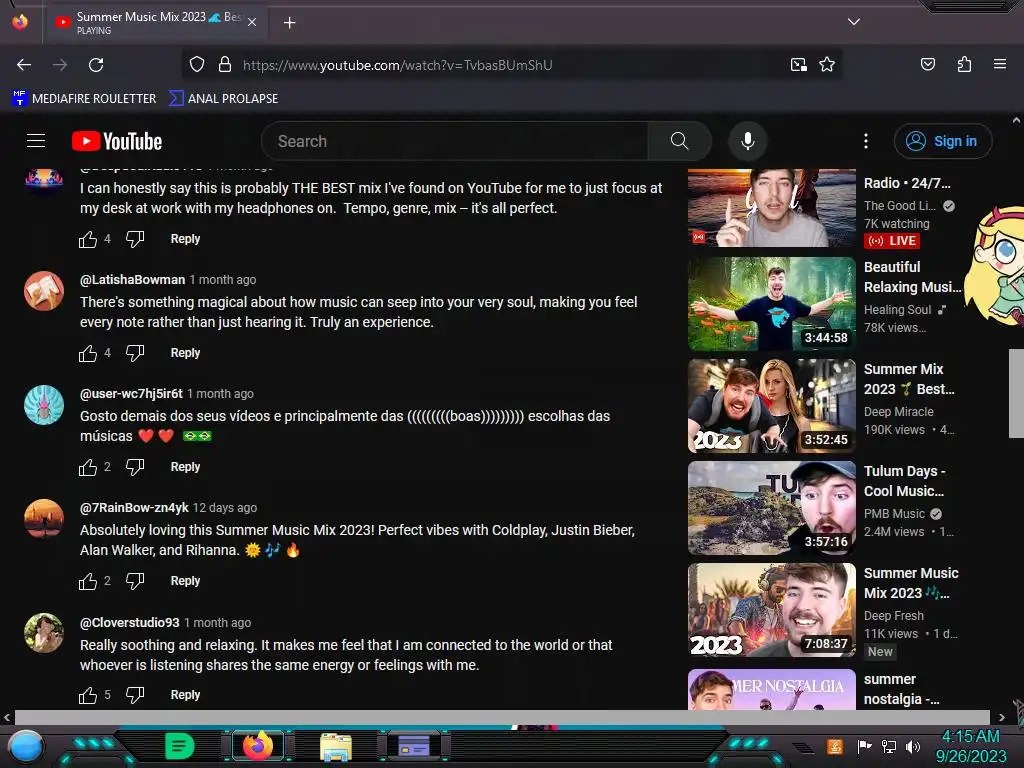Like @user-wc7hj5ir6t's comment
The height and width of the screenshot is (768, 1024).
click(x=88, y=468)
